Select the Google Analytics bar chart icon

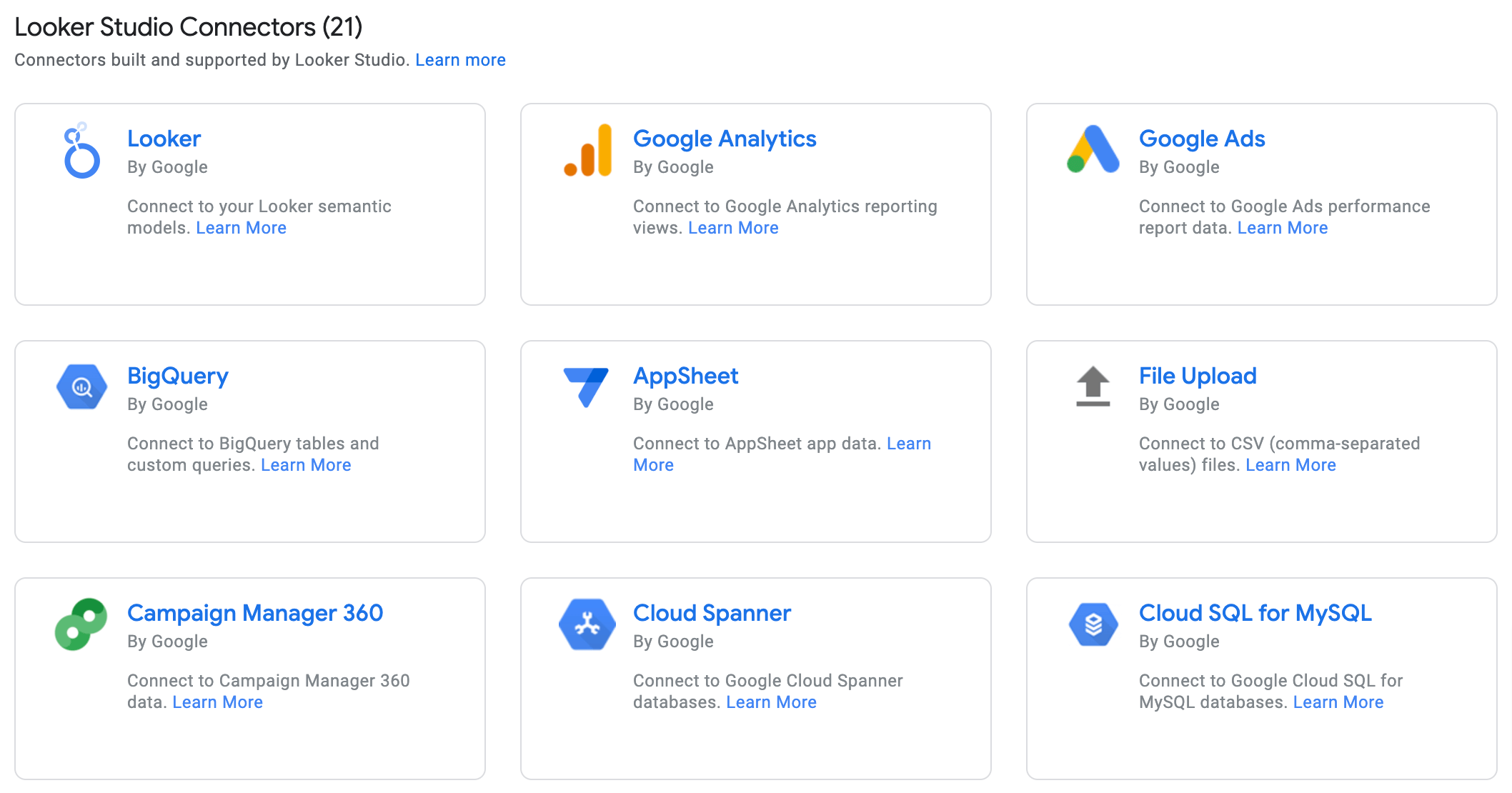[587, 150]
